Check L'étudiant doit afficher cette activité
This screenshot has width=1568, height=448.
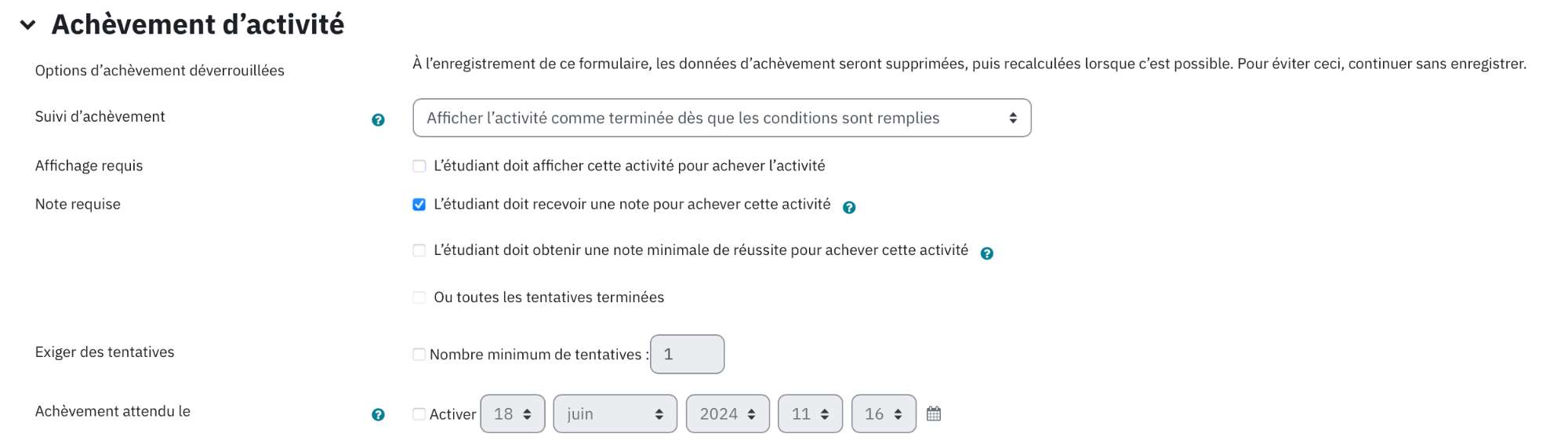[419, 166]
